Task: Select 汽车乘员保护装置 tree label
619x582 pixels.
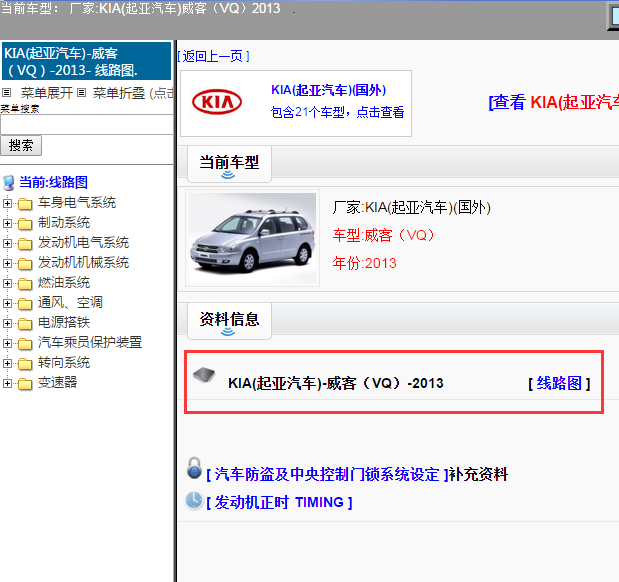Action: [x=90, y=343]
